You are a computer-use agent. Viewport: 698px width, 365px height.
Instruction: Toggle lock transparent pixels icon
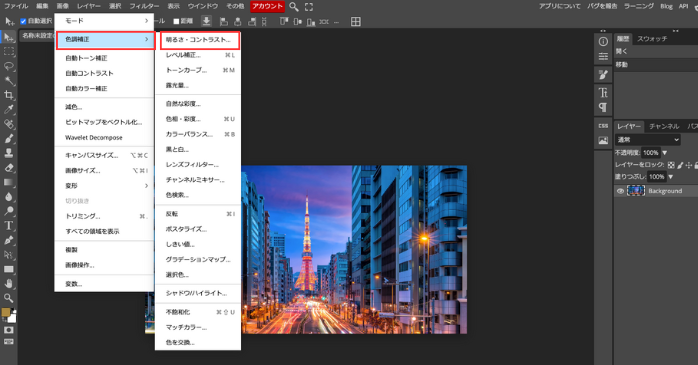(x=671, y=165)
